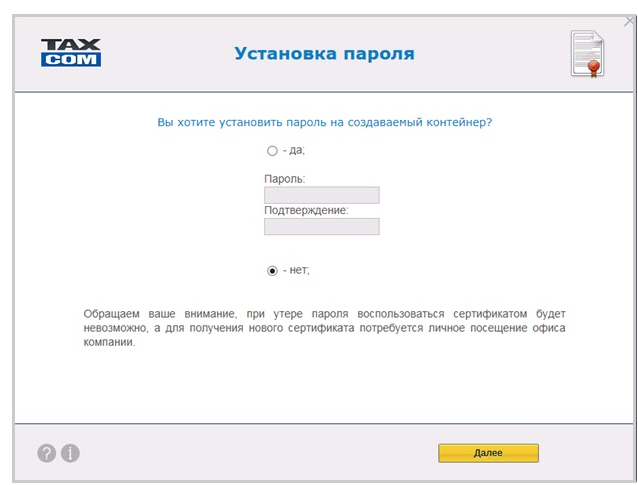Select the "нет" radio button
Screen dimensions: 638x485
pyautogui.click(x=272, y=270)
